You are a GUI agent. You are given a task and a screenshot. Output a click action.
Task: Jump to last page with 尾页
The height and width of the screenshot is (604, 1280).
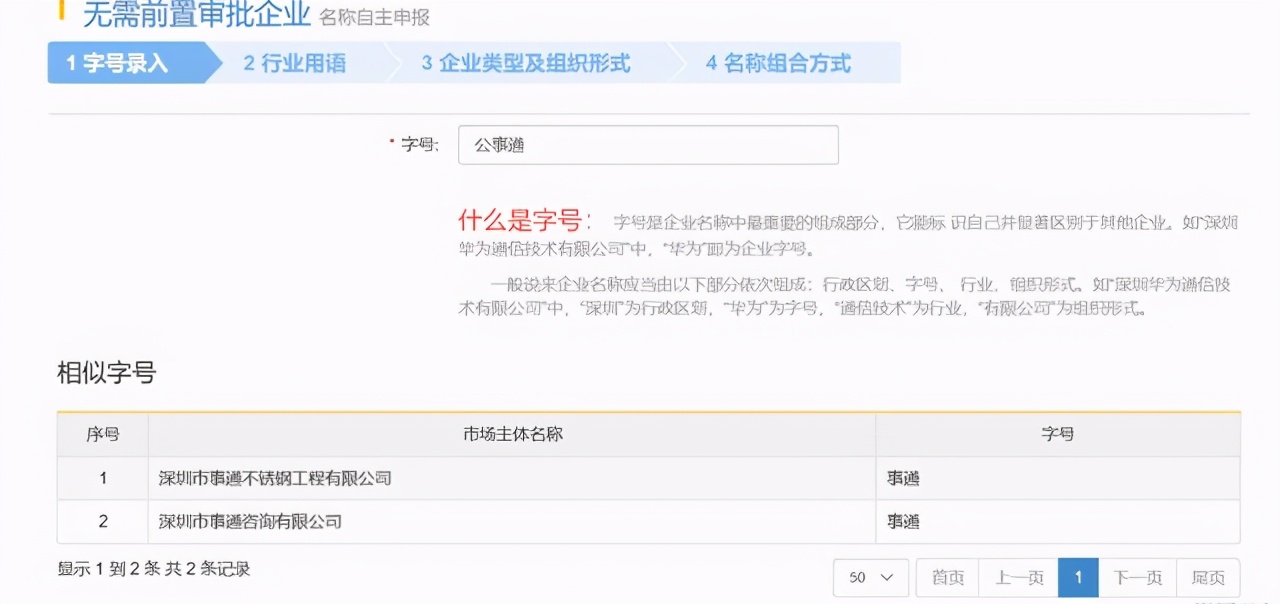[1208, 578]
